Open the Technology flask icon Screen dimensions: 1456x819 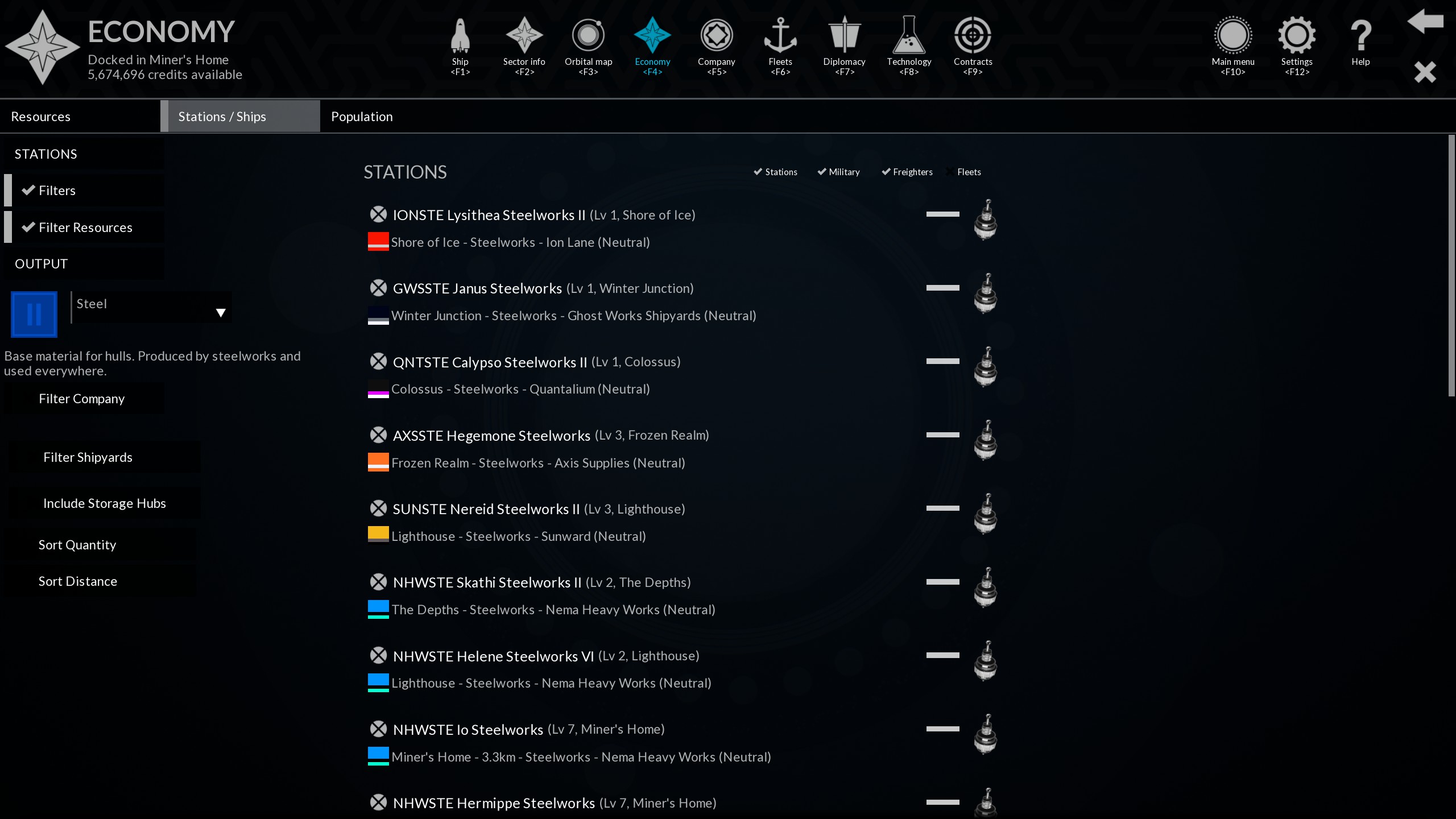[908, 35]
